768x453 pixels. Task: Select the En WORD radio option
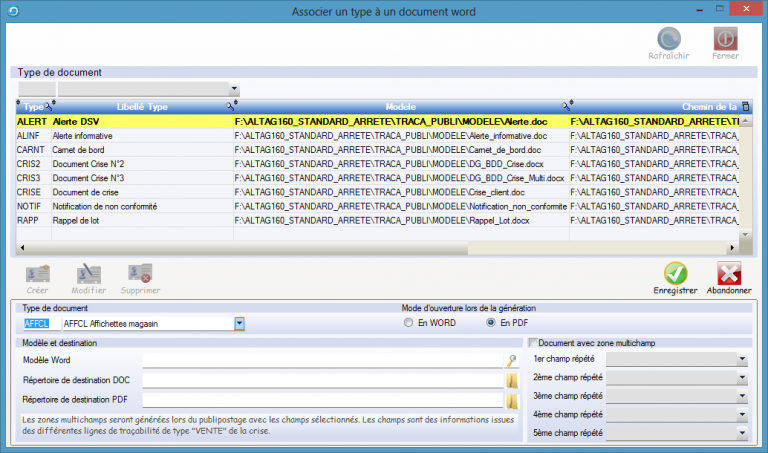(407, 323)
